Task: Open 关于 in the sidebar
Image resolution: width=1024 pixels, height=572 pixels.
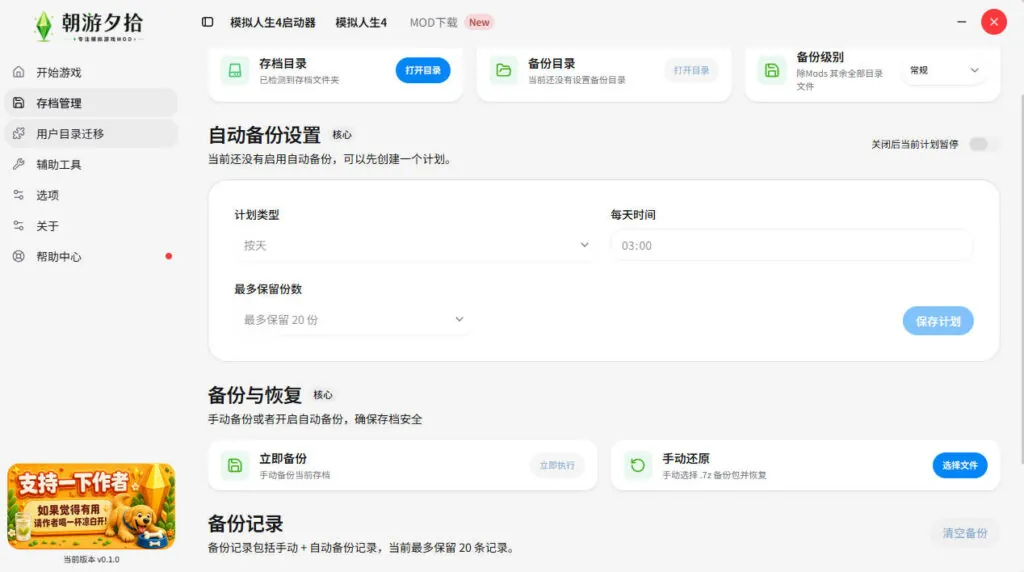Action: click(x=91, y=225)
